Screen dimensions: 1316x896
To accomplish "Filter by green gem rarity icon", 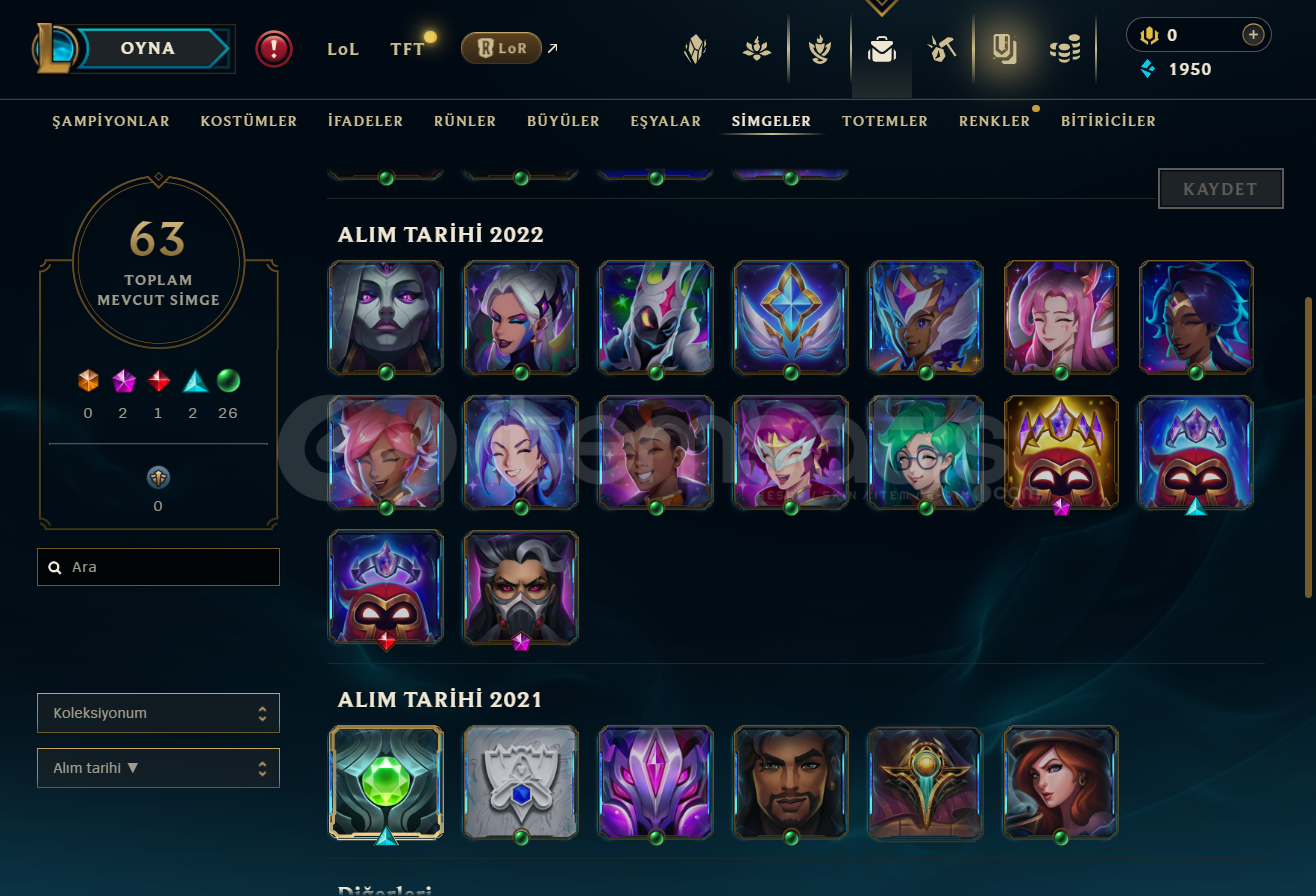I will (228, 381).
